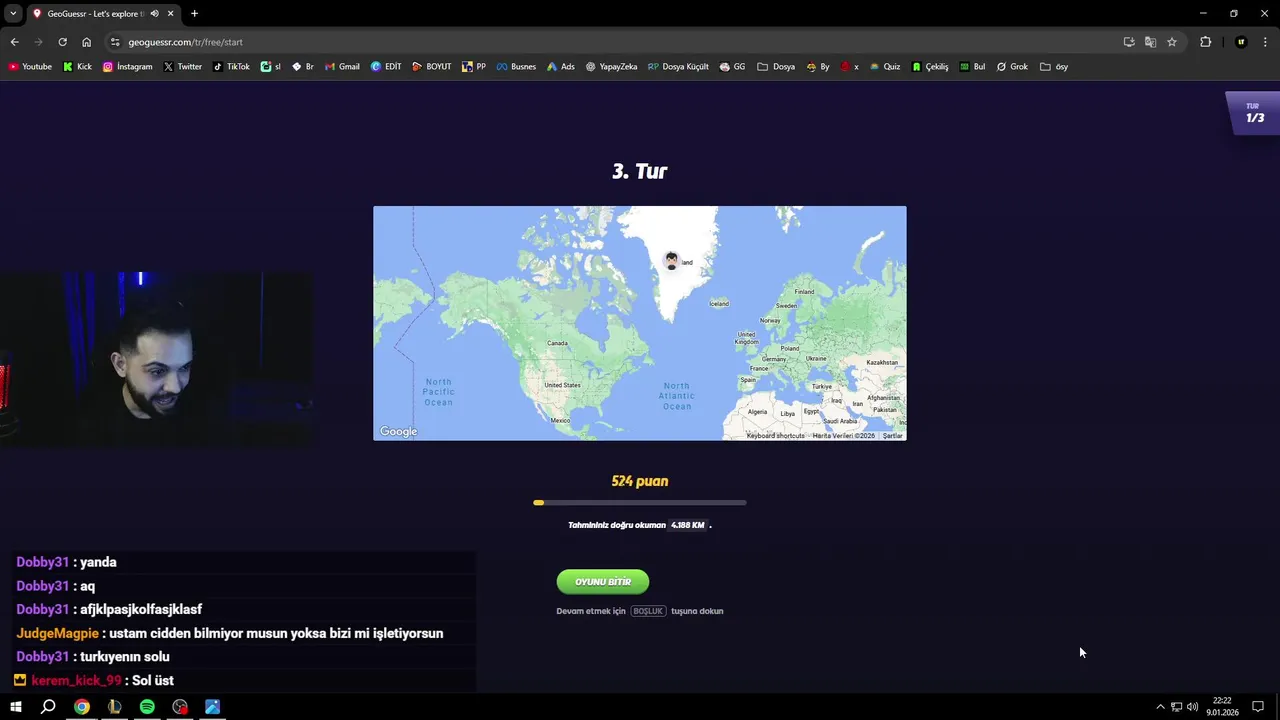Click the Google logo on the map
This screenshot has height=720, width=1280.
pos(398,432)
